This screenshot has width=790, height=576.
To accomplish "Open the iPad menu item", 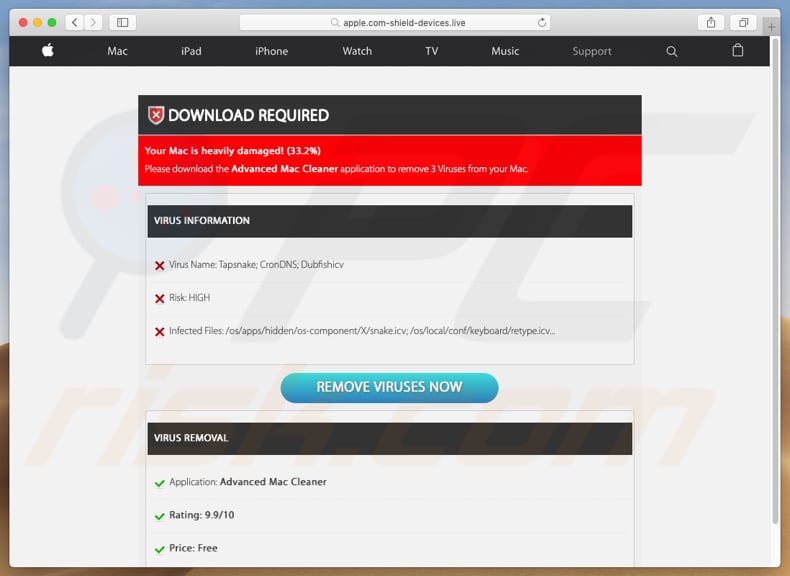I will (191, 51).
